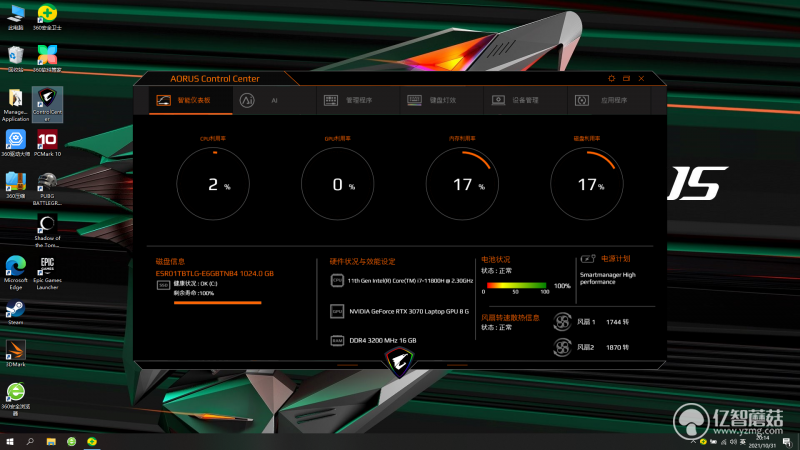Viewport: 800px width, 450px height.
Task: Select the Recycle Bin desktop icon
Action: tap(16, 59)
